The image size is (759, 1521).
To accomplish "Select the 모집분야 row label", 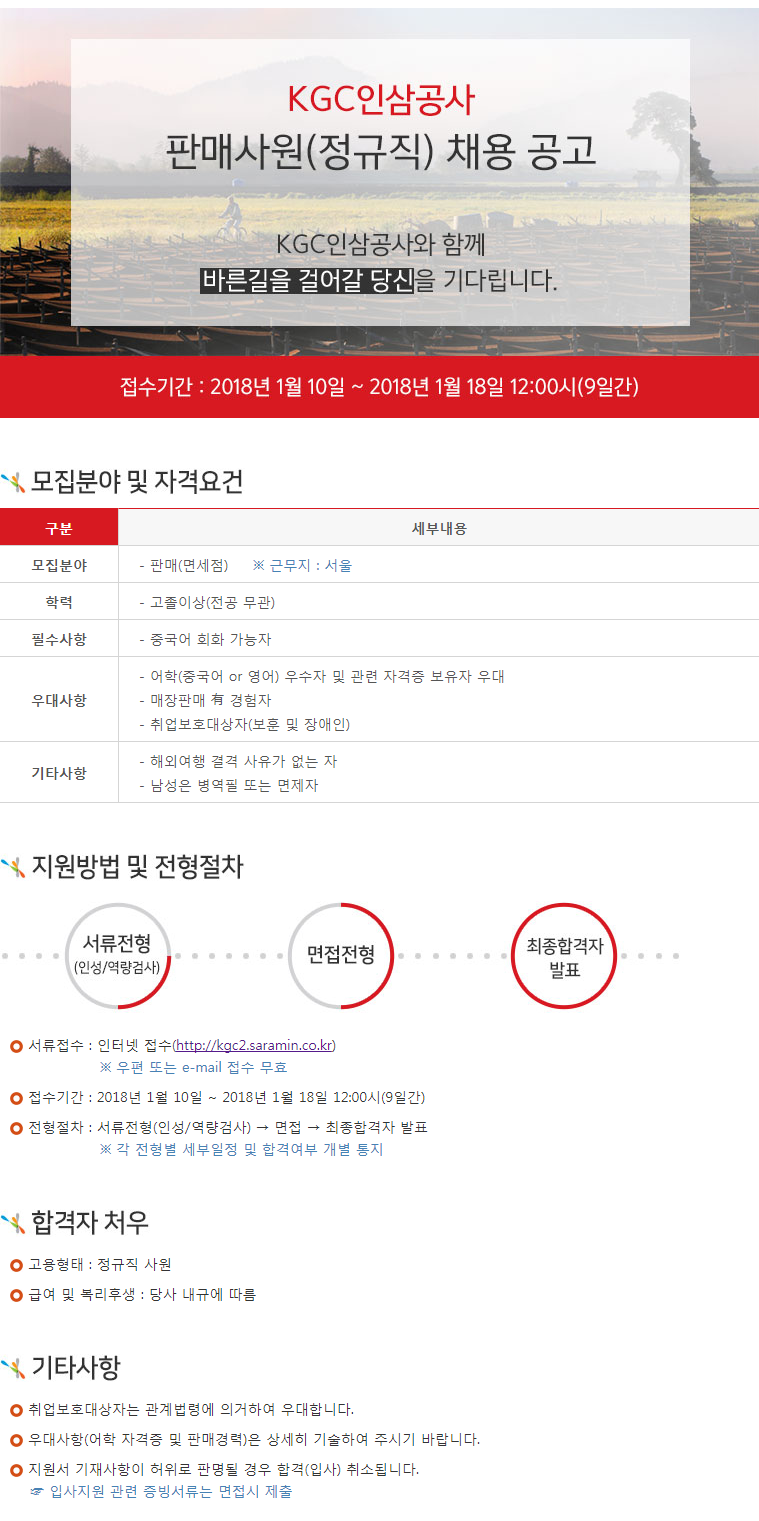I will click(59, 565).
